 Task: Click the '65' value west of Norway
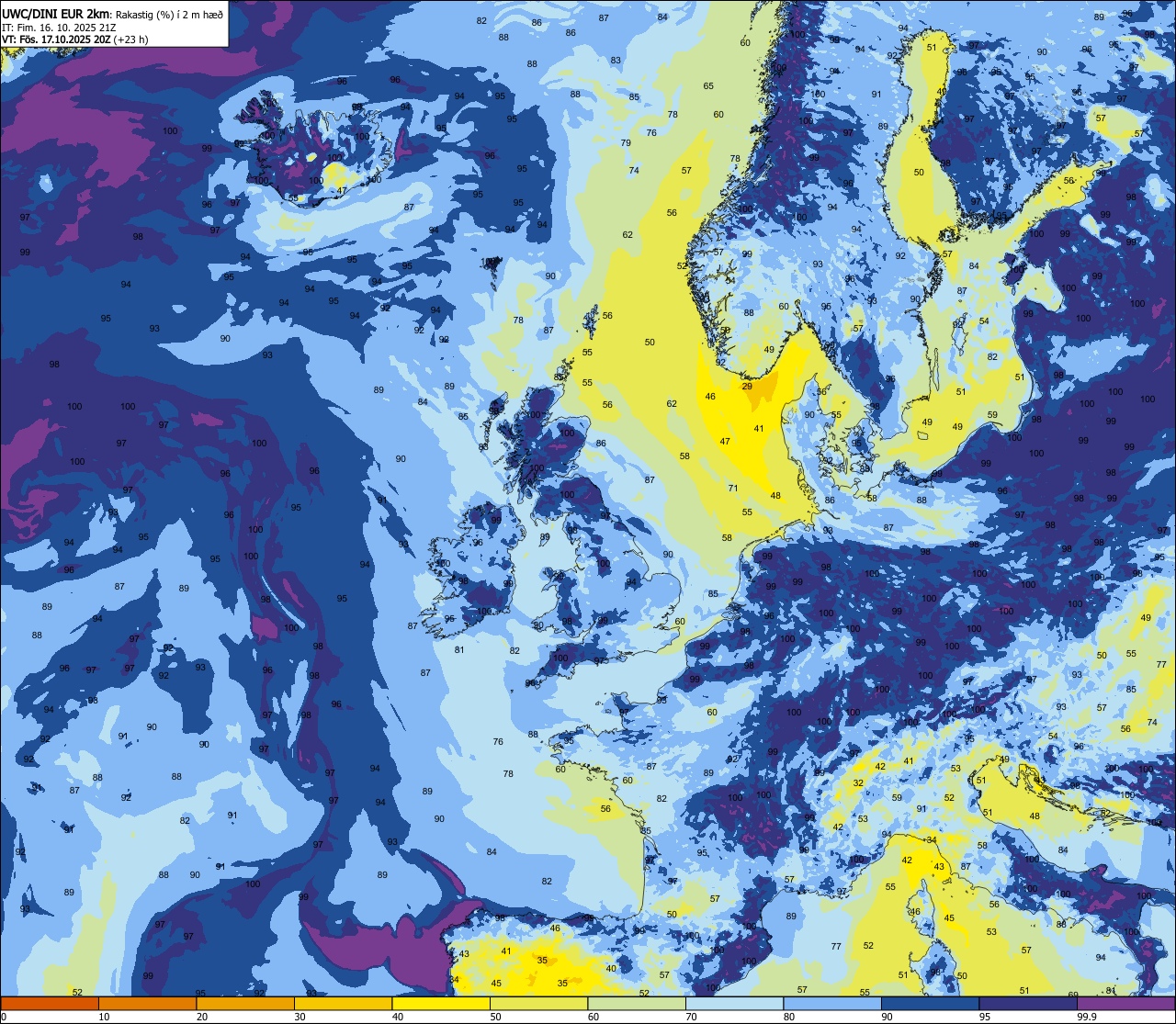coord(708,86)
